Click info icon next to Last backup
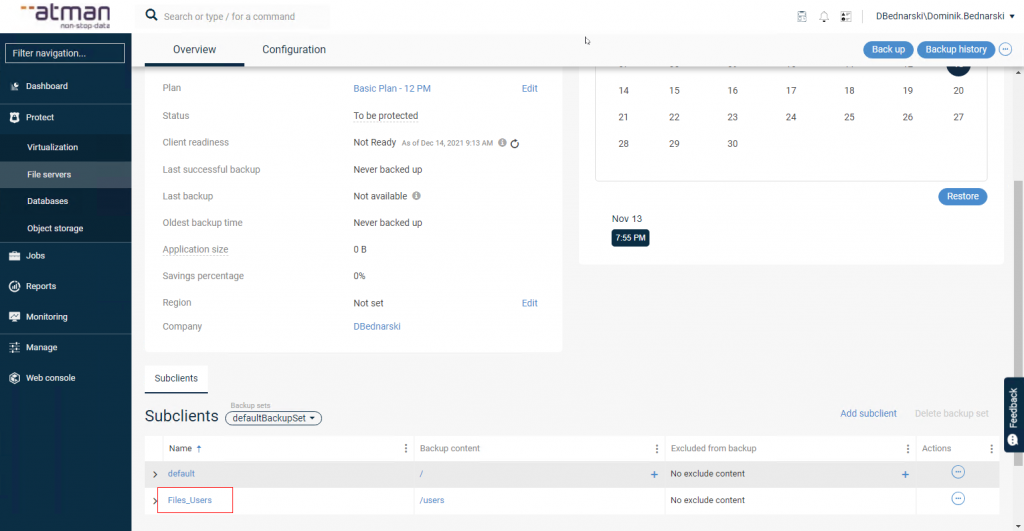 (416, 196)
